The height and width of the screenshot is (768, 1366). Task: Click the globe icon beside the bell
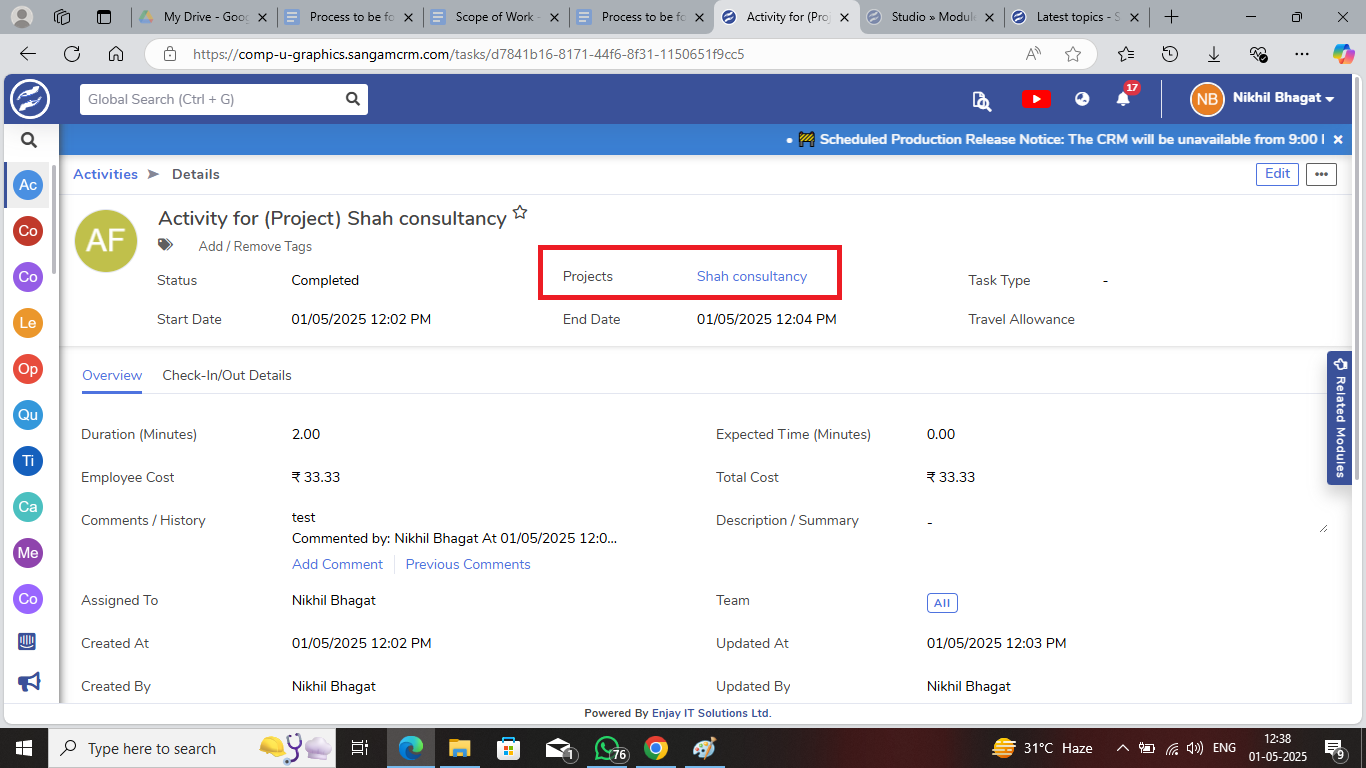pos(1082,99)
